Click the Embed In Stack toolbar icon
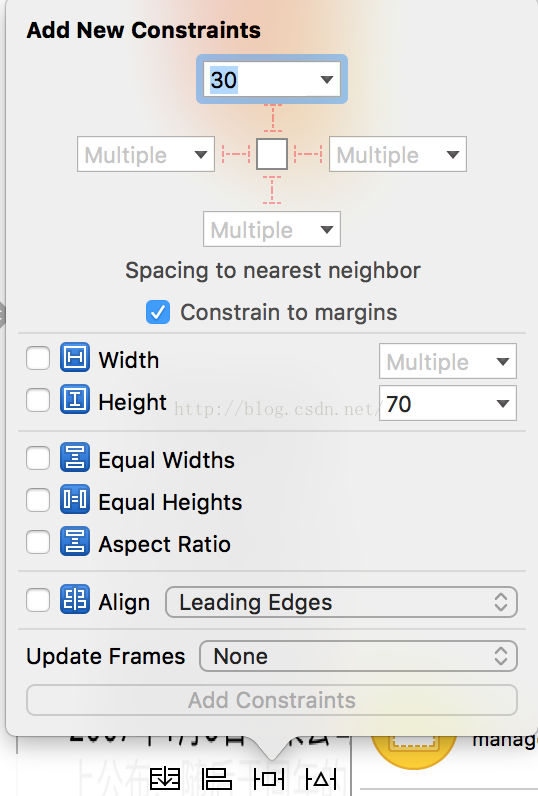The height and width of the screenshot is (796, 538). [165, 779]
